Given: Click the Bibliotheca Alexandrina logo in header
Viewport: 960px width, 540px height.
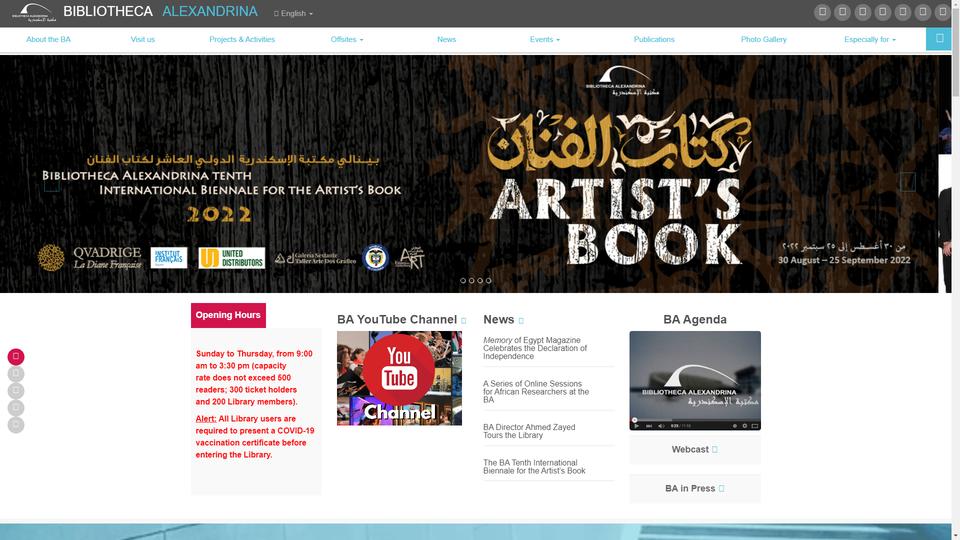Looking at the screenshot, I should 34,12.
